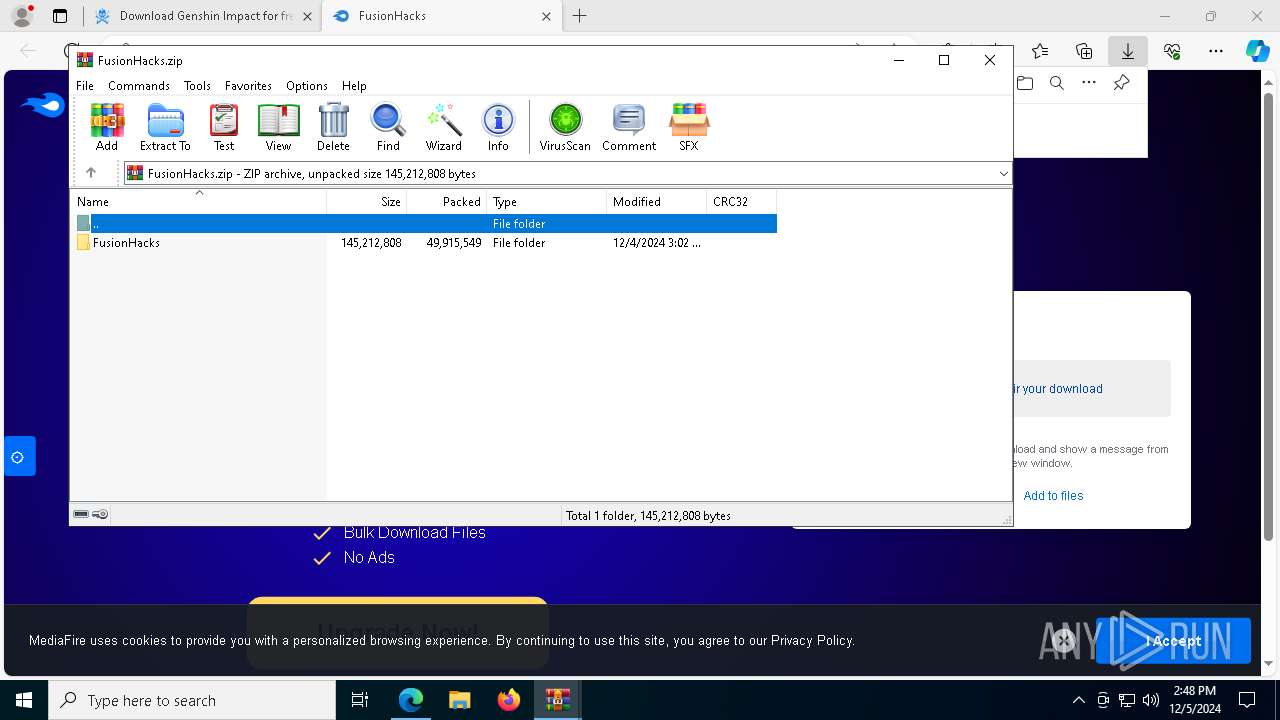
Task: Go up one folder level arrow
Action: click(91, 173)
